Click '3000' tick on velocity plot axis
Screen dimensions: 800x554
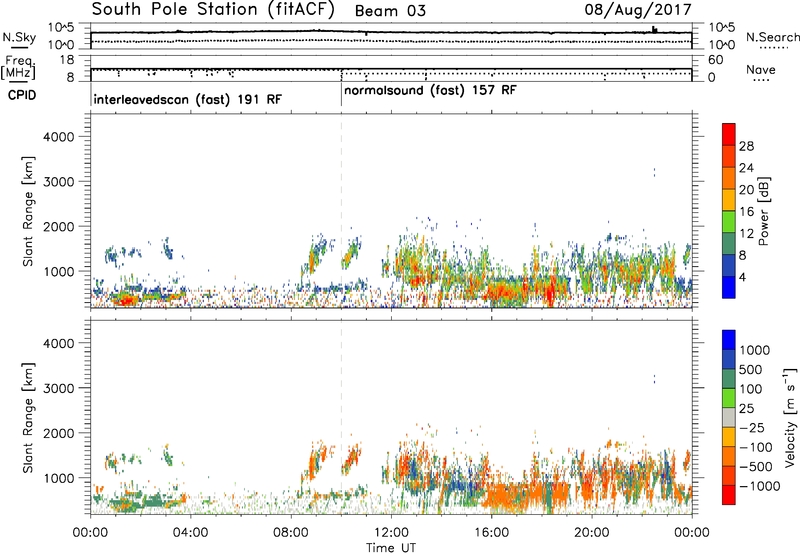[x=58, y=388]
